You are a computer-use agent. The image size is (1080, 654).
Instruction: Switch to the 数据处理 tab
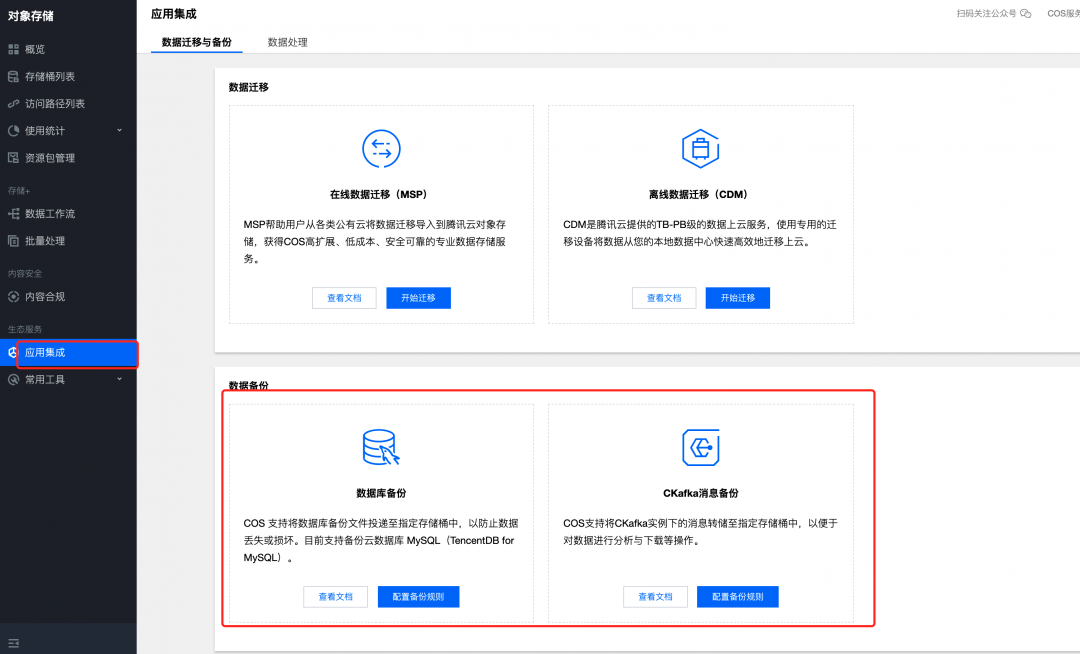pyautogui.click(x=287, y=42)
